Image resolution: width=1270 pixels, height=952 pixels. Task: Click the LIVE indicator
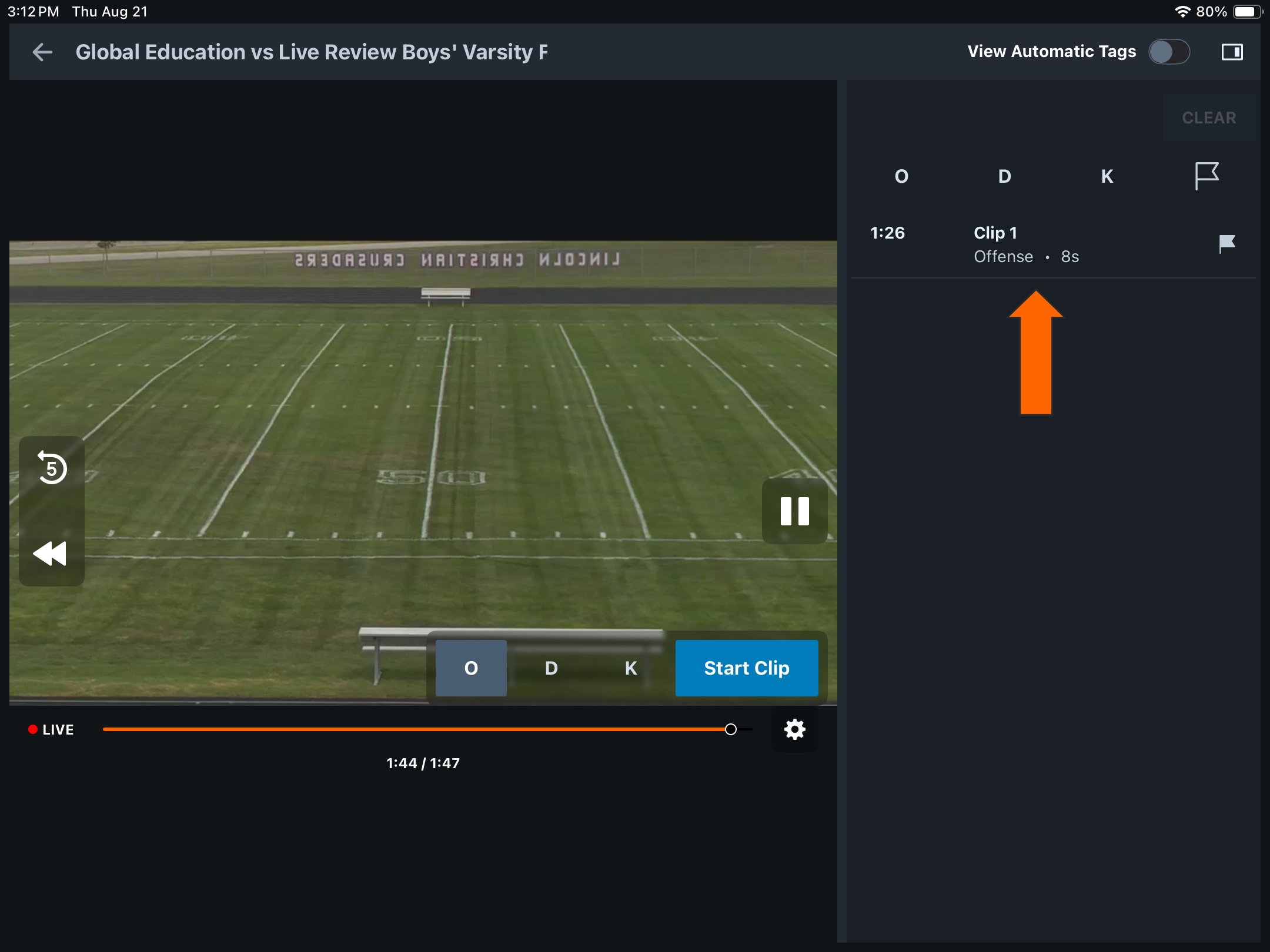tap(52, 729)
